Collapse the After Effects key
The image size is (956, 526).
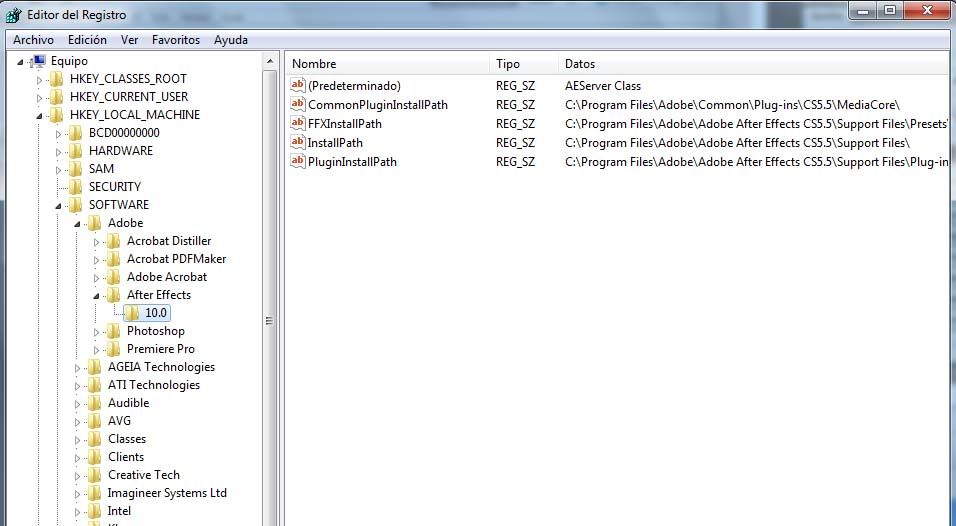(96, 296)
